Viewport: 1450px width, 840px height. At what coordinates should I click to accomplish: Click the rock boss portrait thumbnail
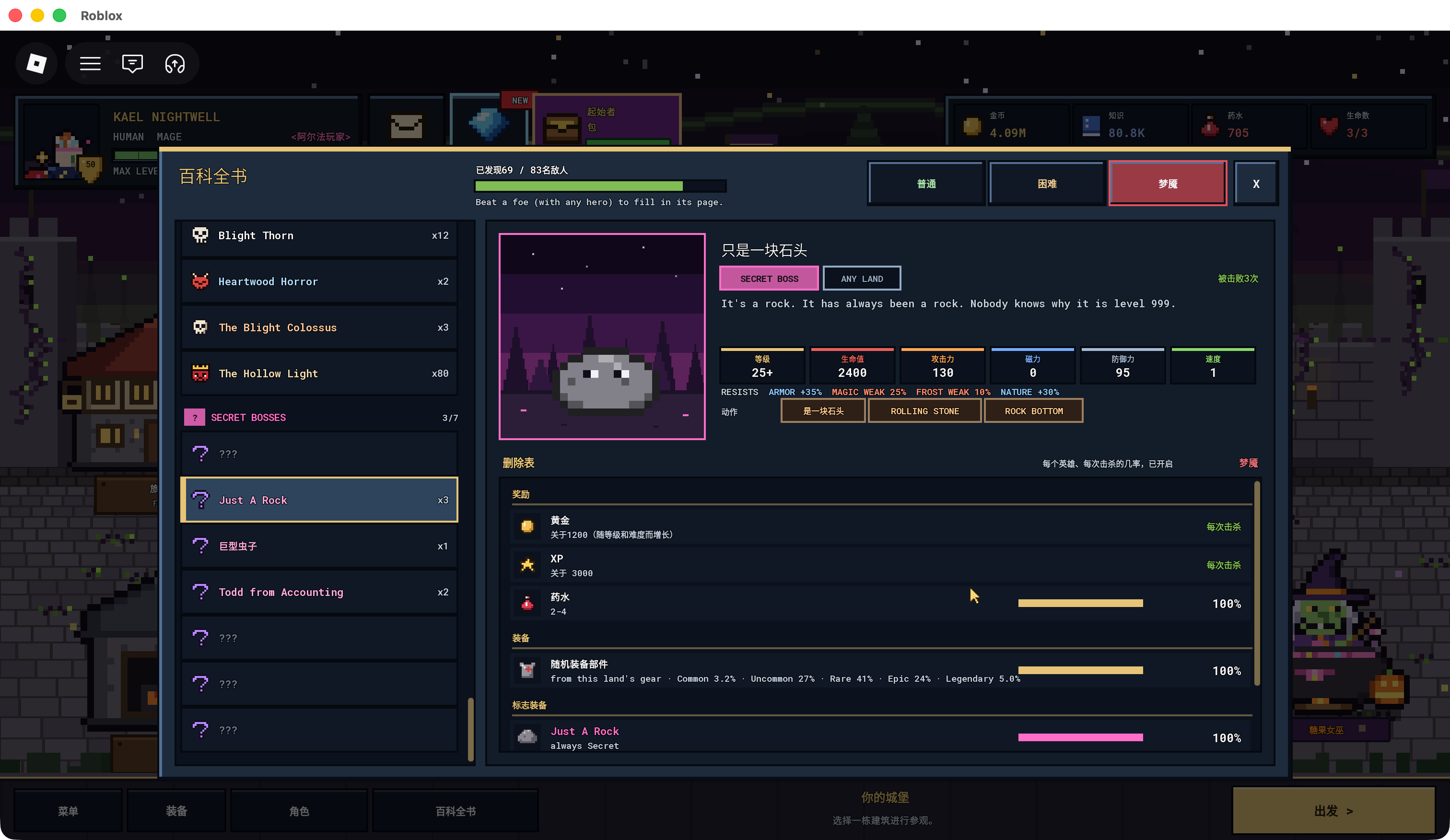coord(602,337)
